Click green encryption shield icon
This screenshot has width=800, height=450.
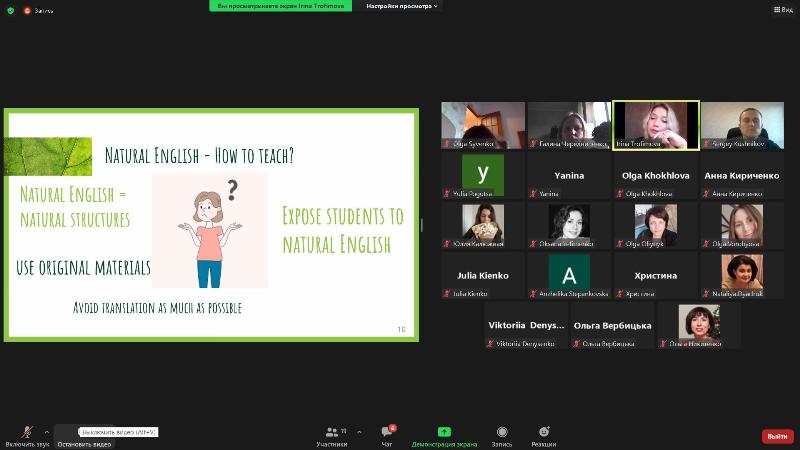coord(11,10)
